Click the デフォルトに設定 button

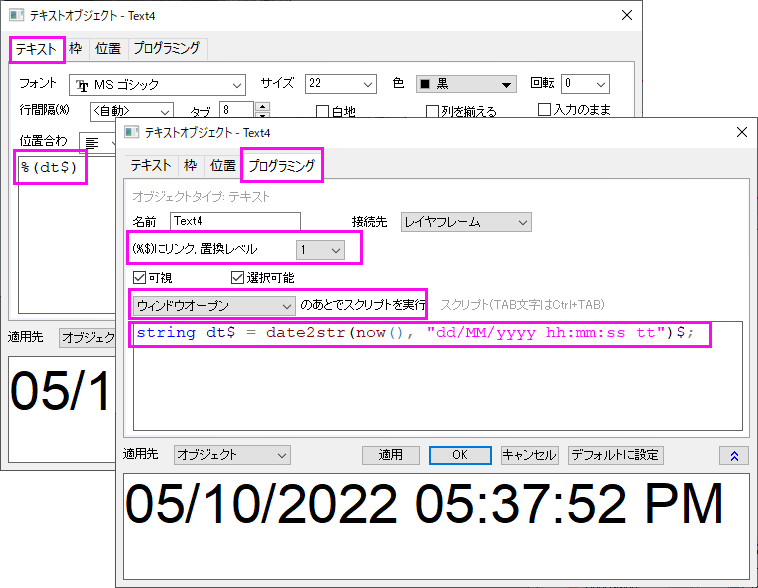[615, 455]
